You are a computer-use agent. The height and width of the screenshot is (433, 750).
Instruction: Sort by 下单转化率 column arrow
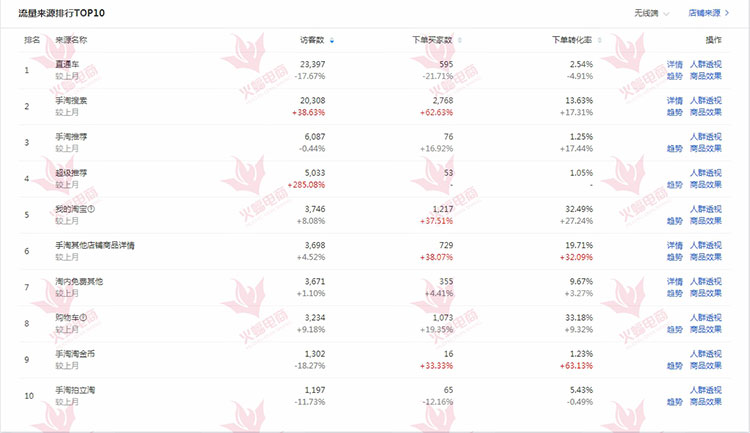pos(600,41)
